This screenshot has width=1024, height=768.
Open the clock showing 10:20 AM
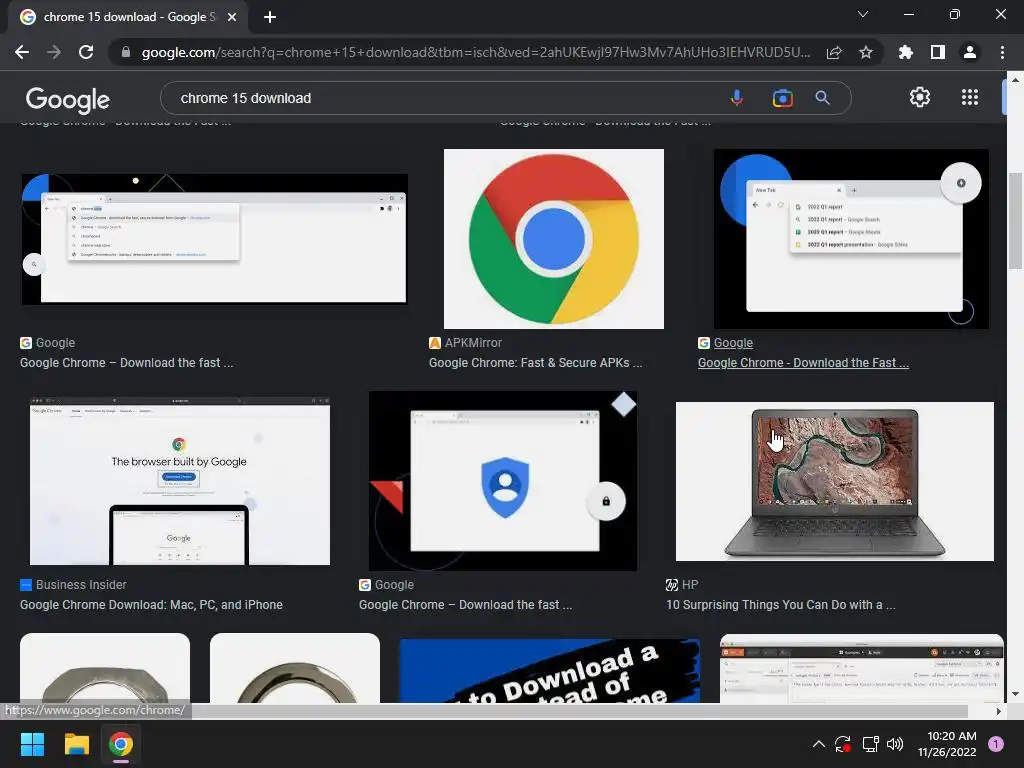947,744
